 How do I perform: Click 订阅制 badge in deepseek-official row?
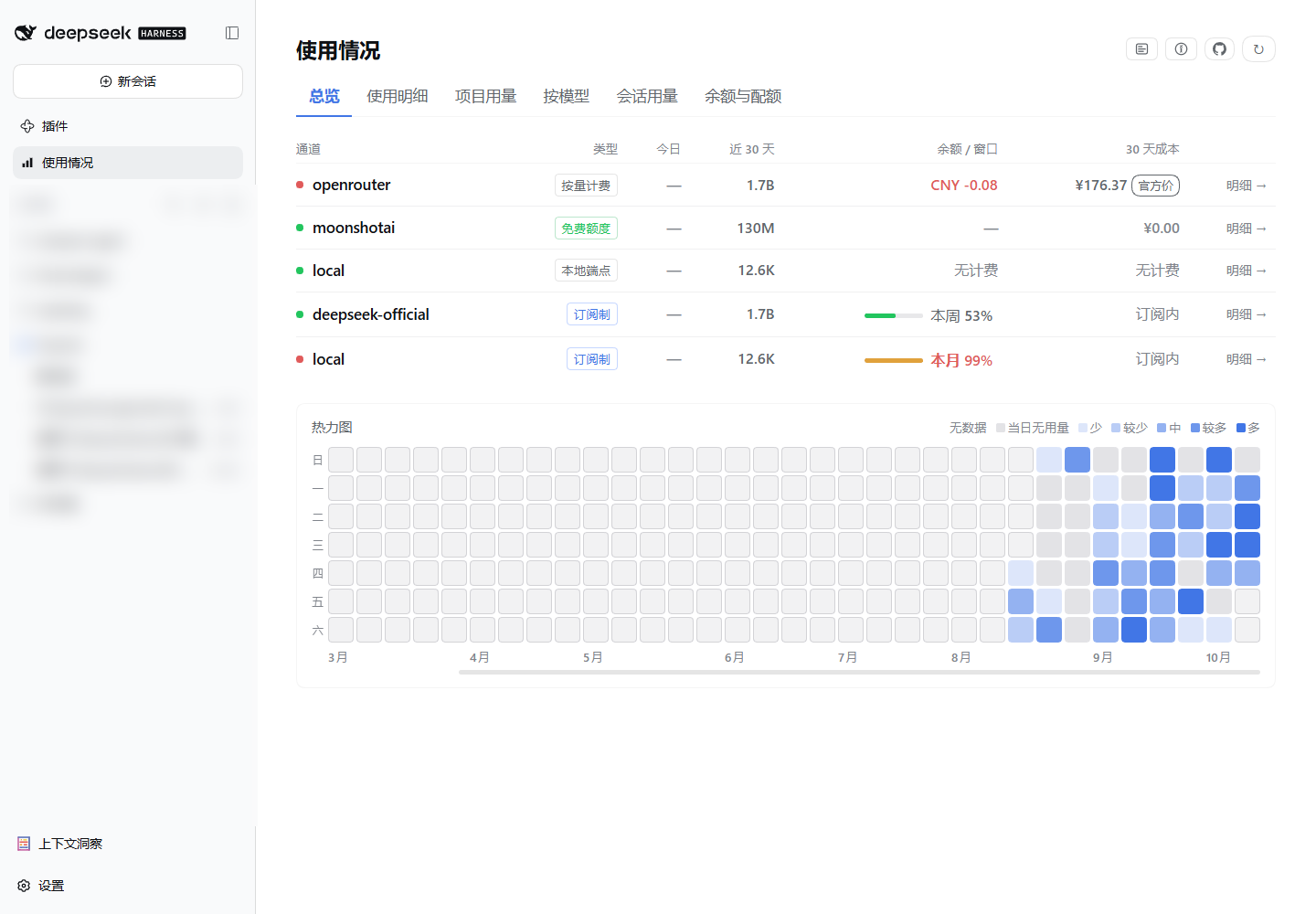coord(592,314)
